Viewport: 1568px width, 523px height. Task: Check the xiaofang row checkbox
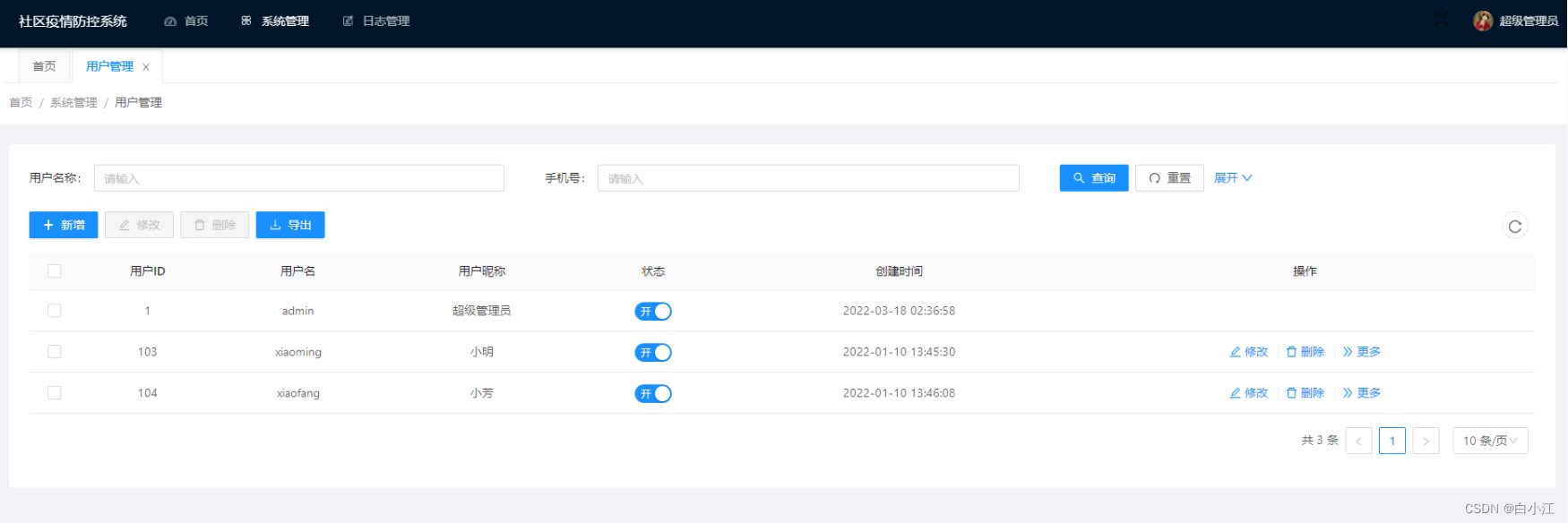[55, 393]
